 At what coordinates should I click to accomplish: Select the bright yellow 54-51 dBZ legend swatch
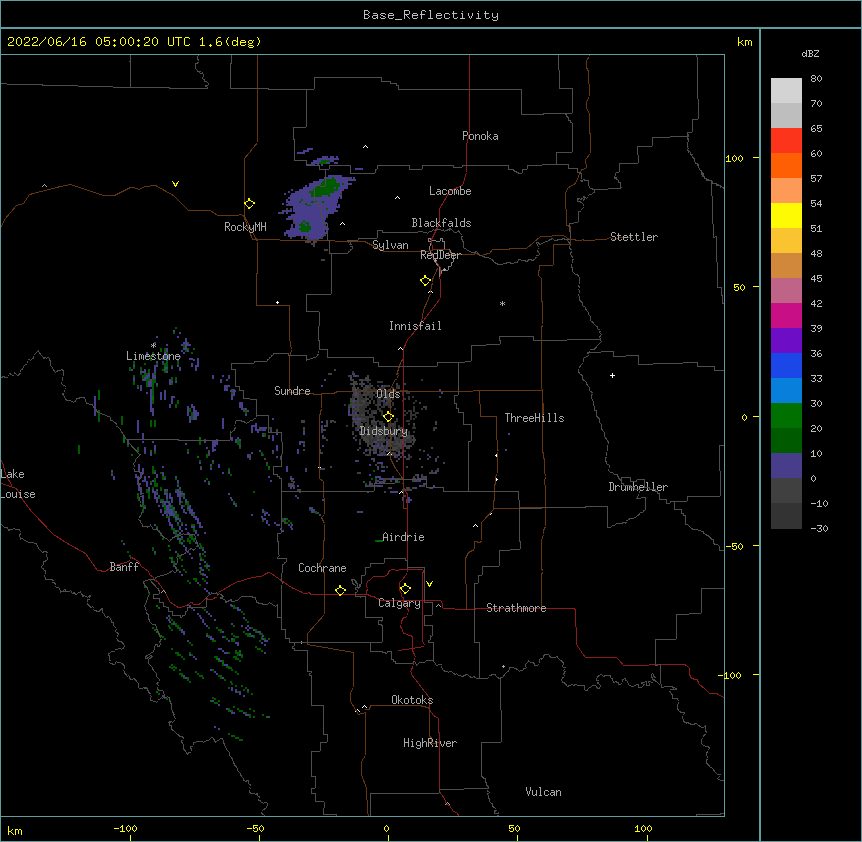coord(786,215)
